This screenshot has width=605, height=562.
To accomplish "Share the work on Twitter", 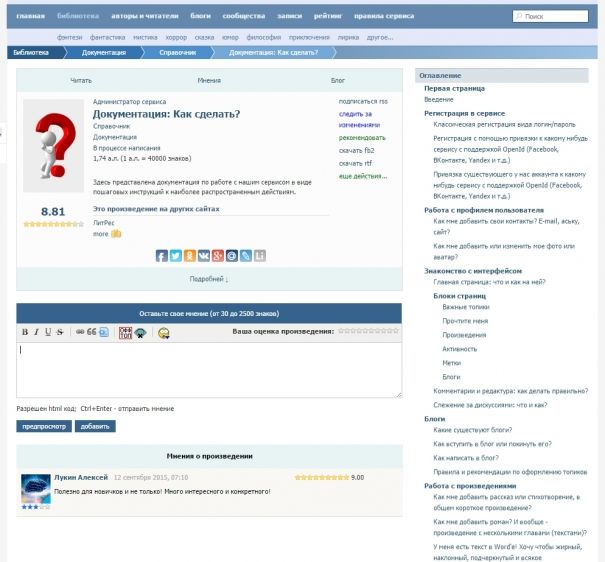I will tap(176, 256).
